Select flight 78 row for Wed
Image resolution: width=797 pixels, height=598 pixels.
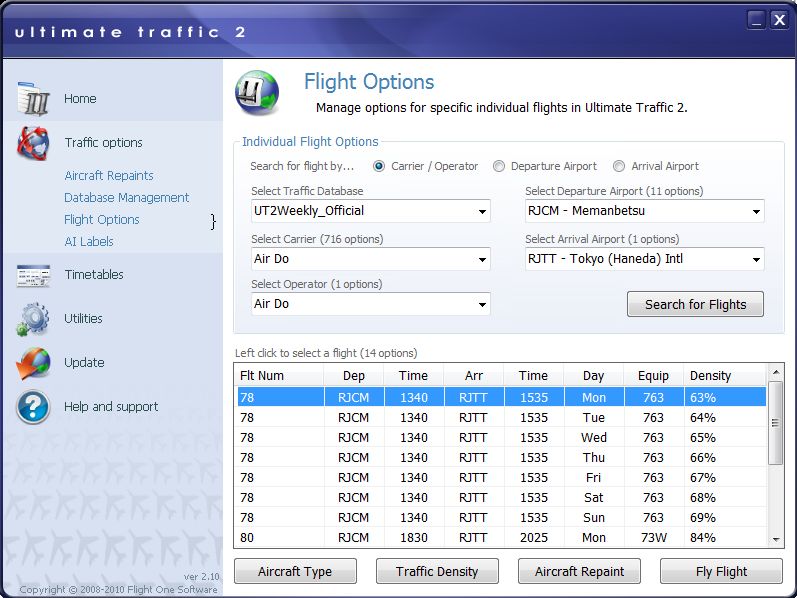click(502, 437)
